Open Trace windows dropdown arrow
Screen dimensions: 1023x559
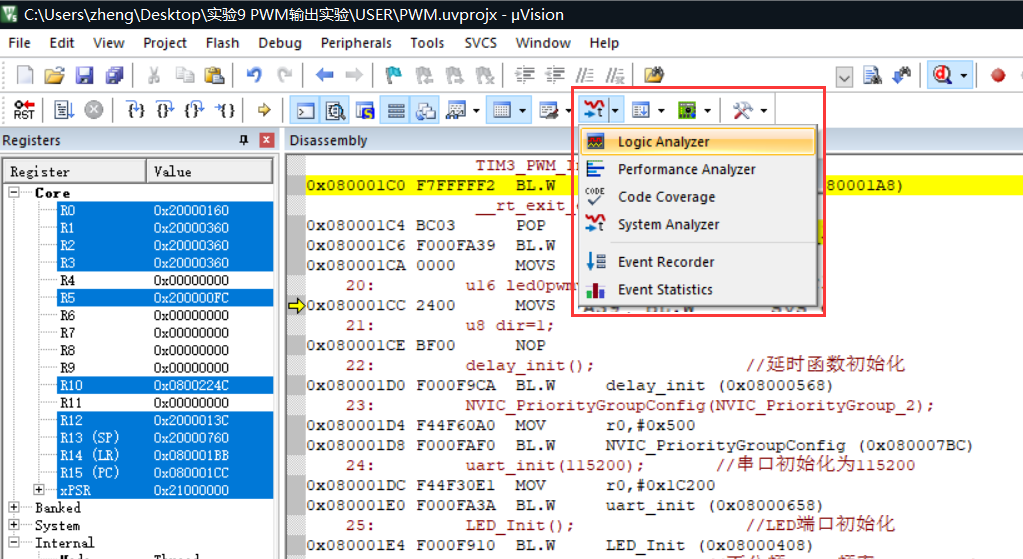pyautogui.click(x=661, y=111)
